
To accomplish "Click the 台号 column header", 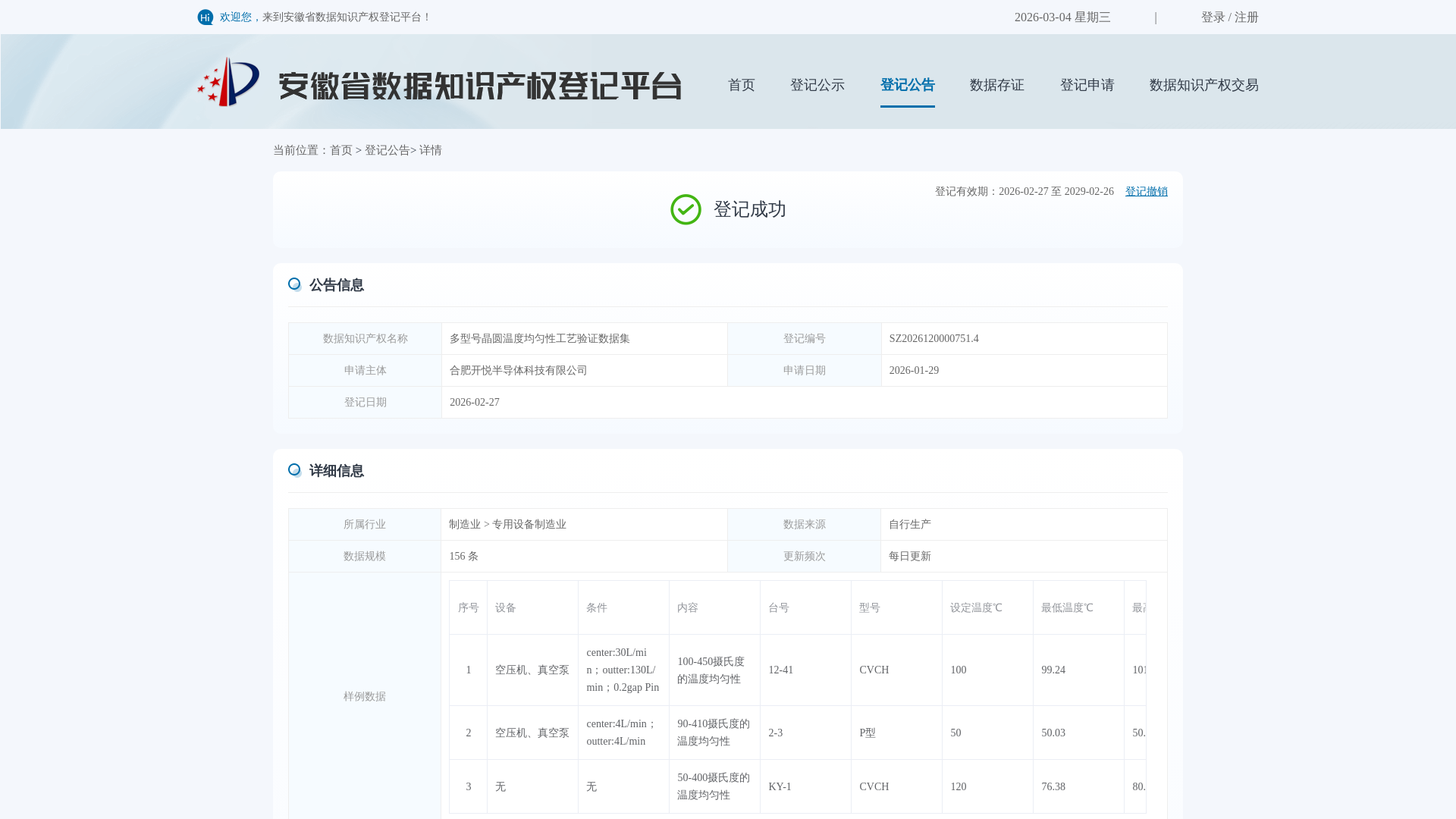I will [x=805, y=608].
